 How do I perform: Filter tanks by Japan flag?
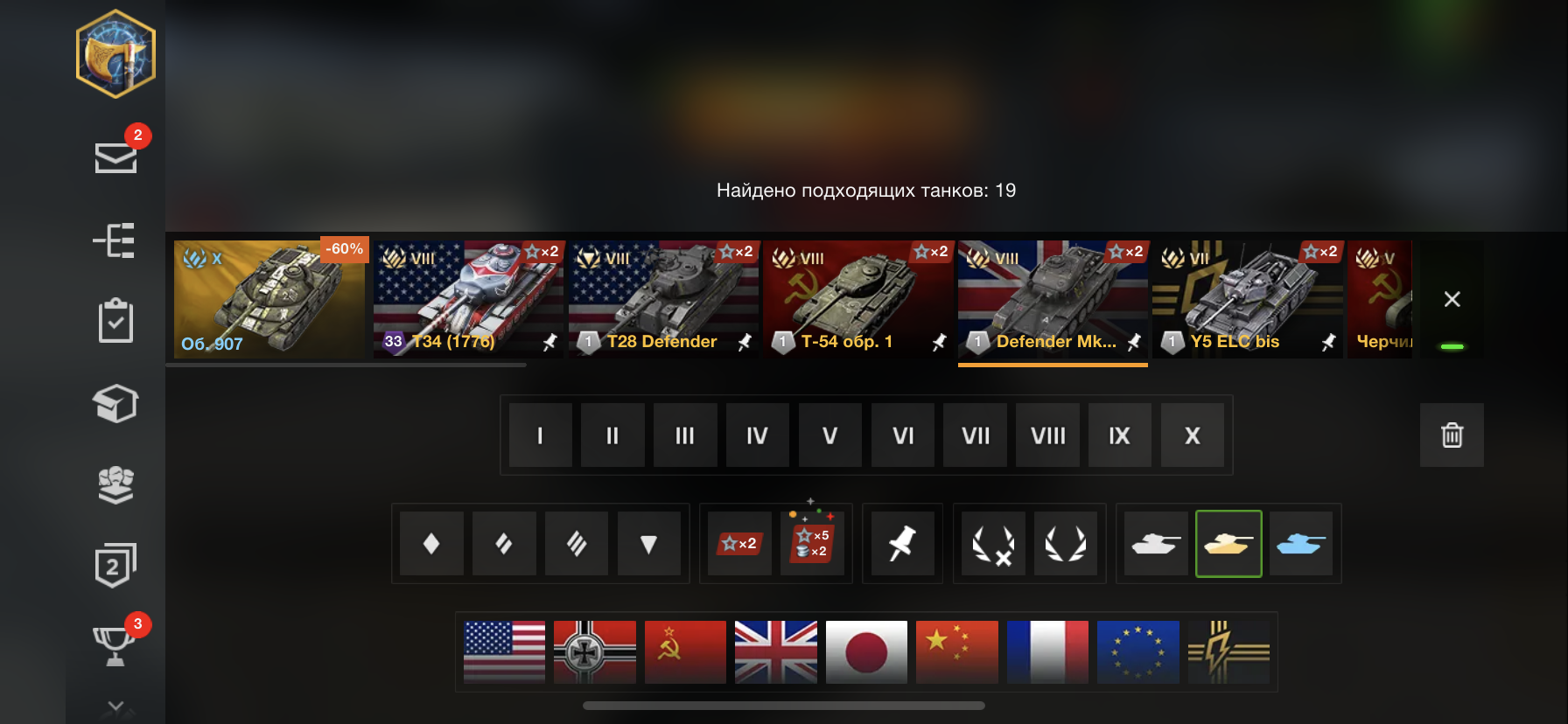coord(866,652)
